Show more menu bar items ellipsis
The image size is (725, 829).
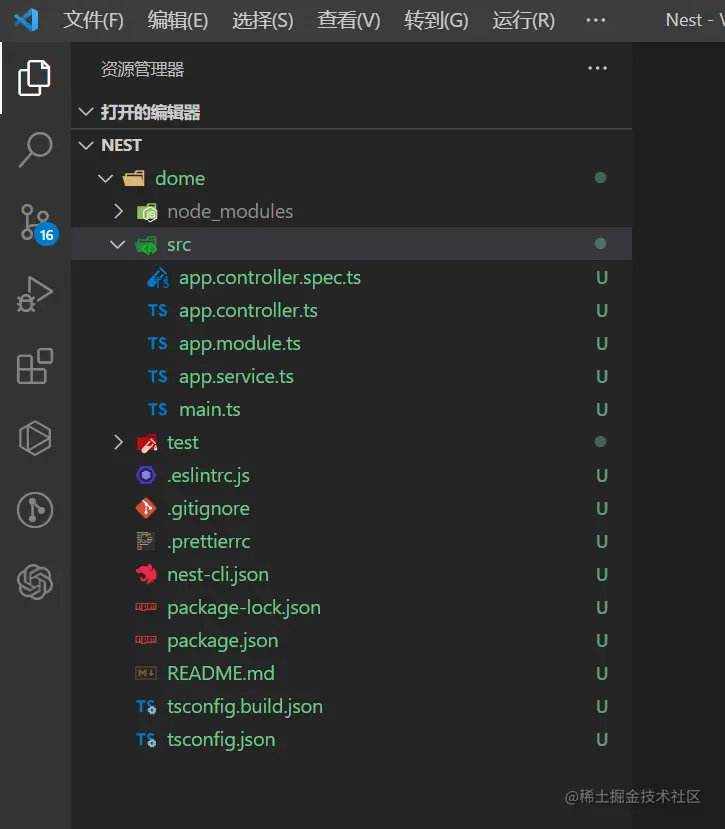(595, 20)
